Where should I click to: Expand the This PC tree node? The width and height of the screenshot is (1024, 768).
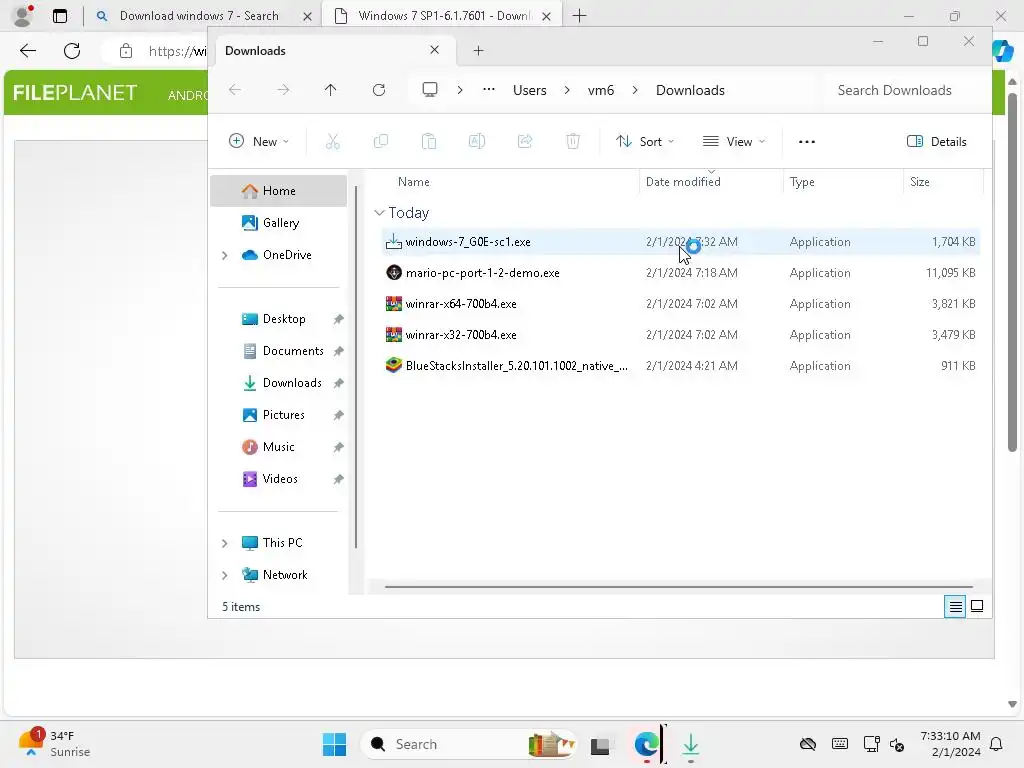click(225, 543)
